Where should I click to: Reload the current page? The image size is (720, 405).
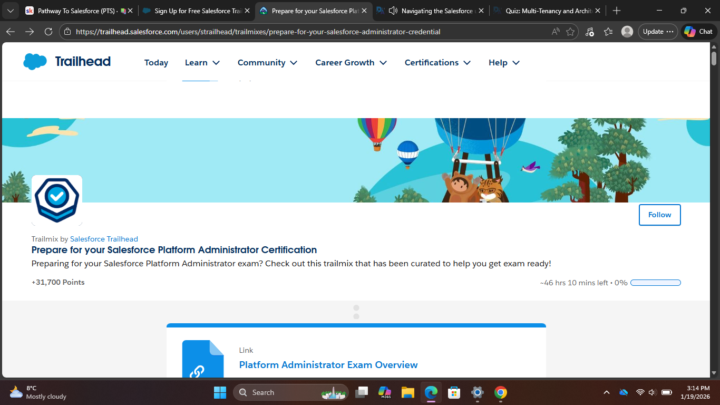click(x=48, y=32)
